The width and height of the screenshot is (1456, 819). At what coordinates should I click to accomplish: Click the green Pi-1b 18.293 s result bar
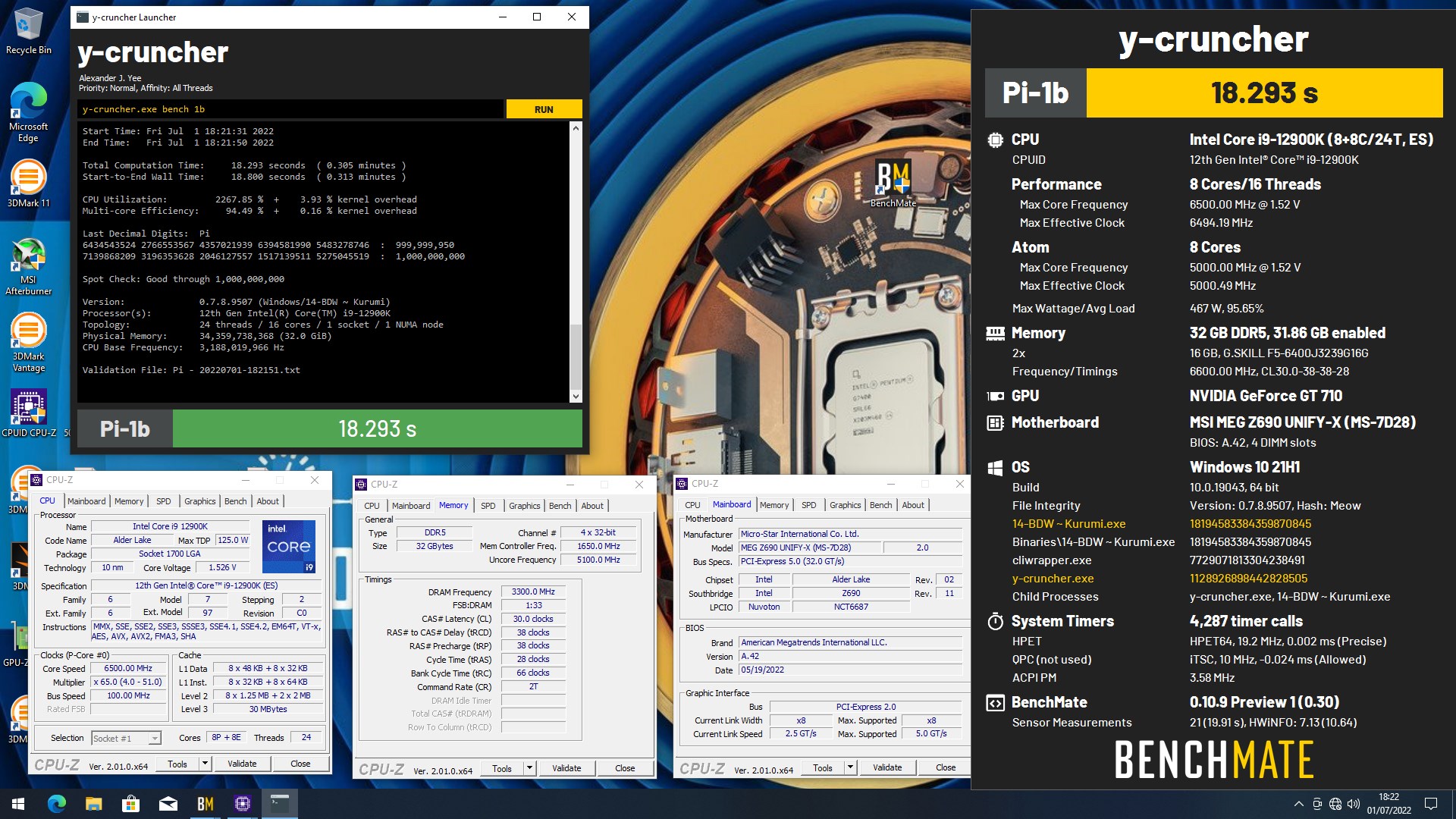pyautogui.click(x=377, y=429)
